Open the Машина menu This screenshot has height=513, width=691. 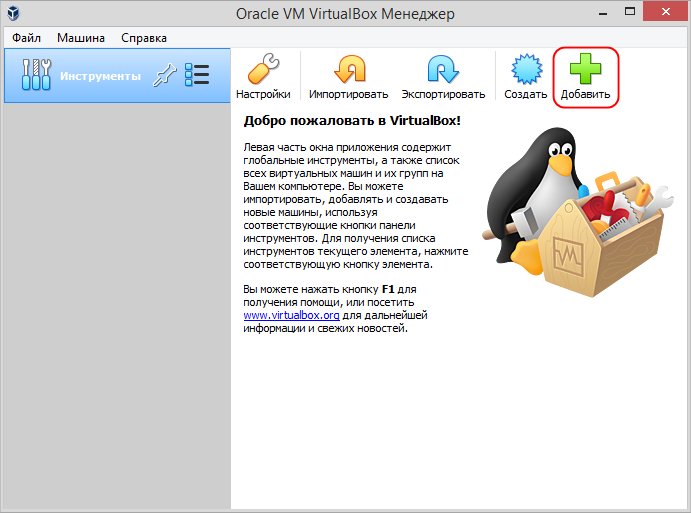tap(81, 38)
